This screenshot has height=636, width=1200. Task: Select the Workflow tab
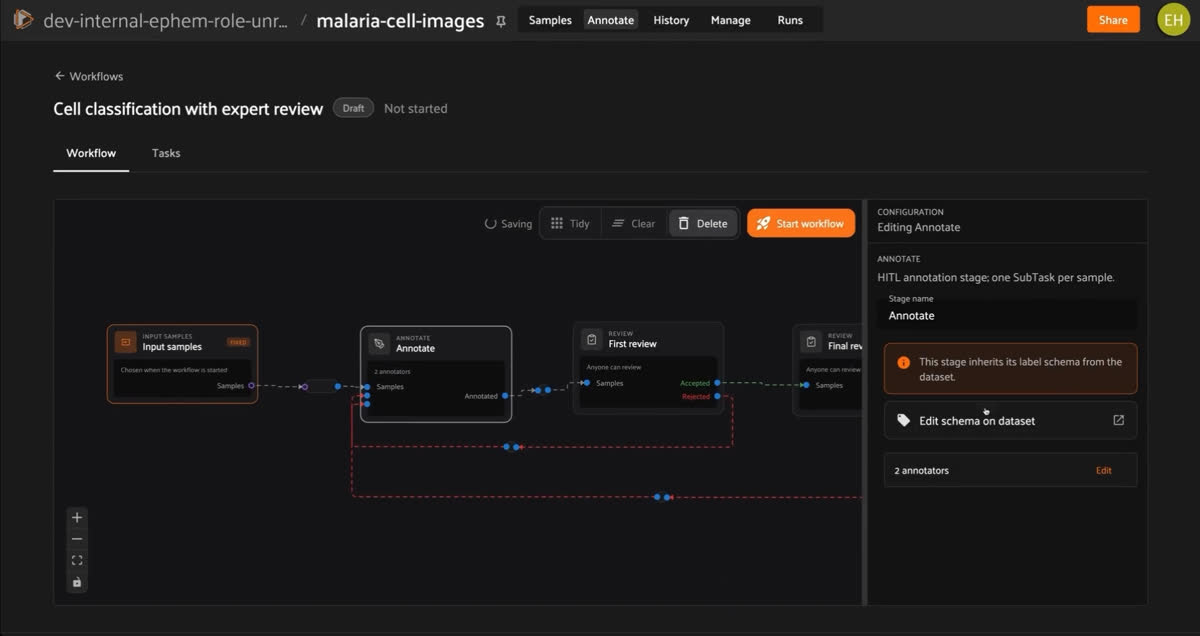click(x=91, y=153)
